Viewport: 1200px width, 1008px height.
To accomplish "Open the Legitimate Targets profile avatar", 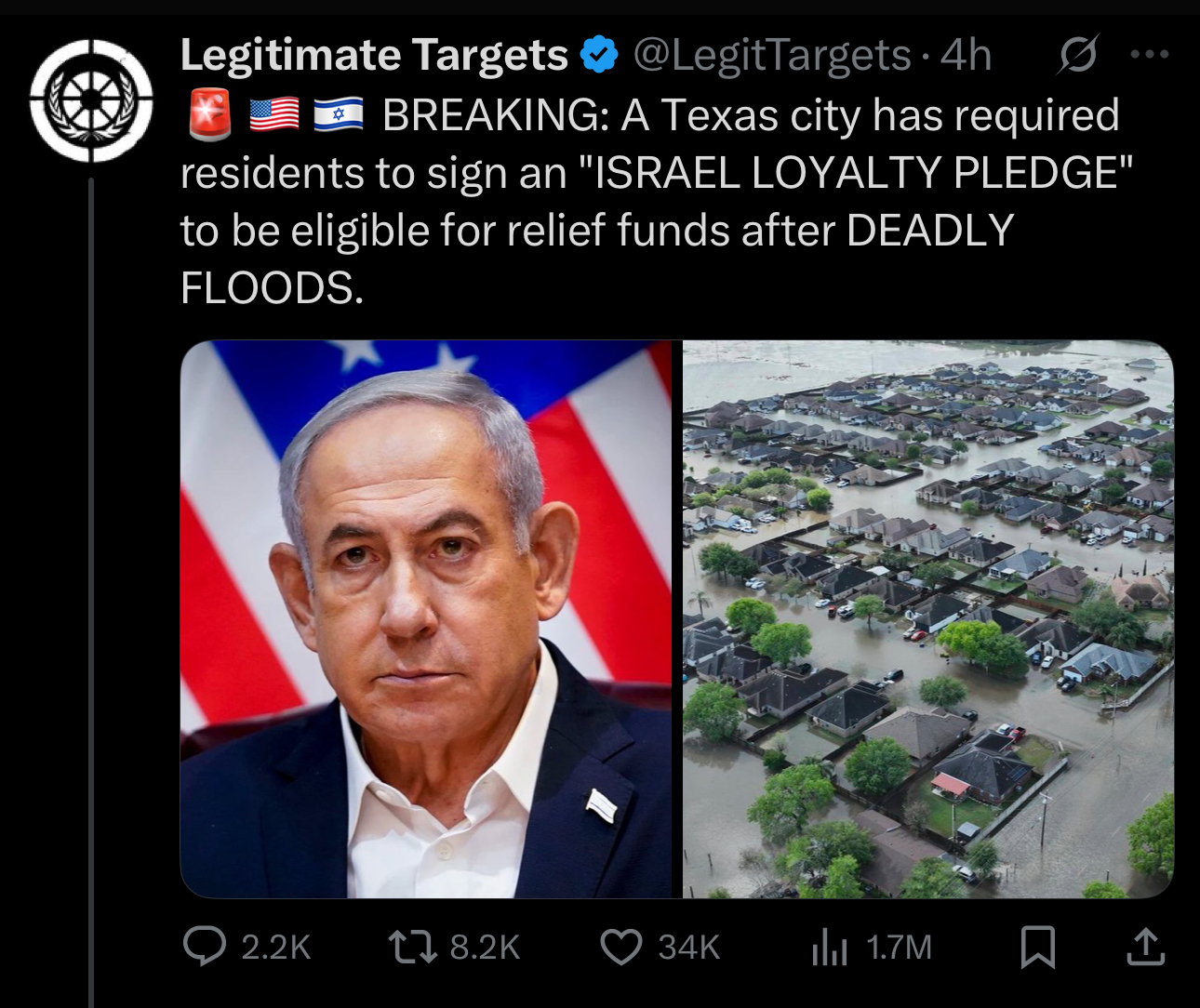I will (x=91, y=100).
